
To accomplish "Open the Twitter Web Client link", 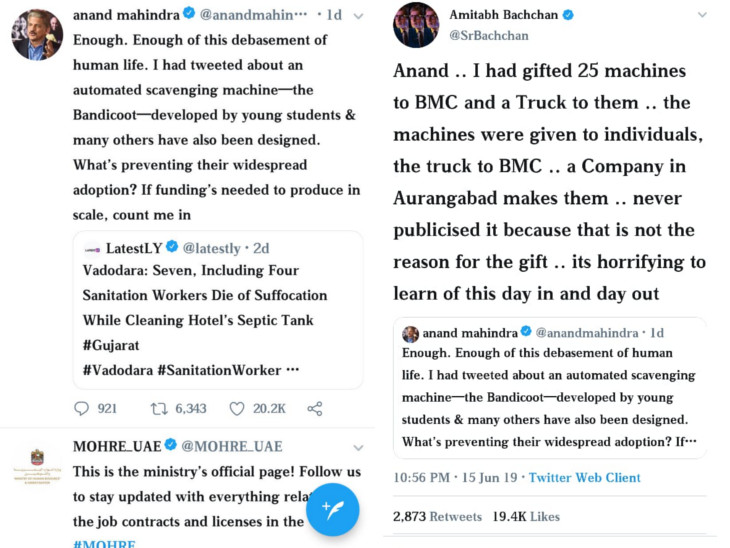I will click(584, 478).
